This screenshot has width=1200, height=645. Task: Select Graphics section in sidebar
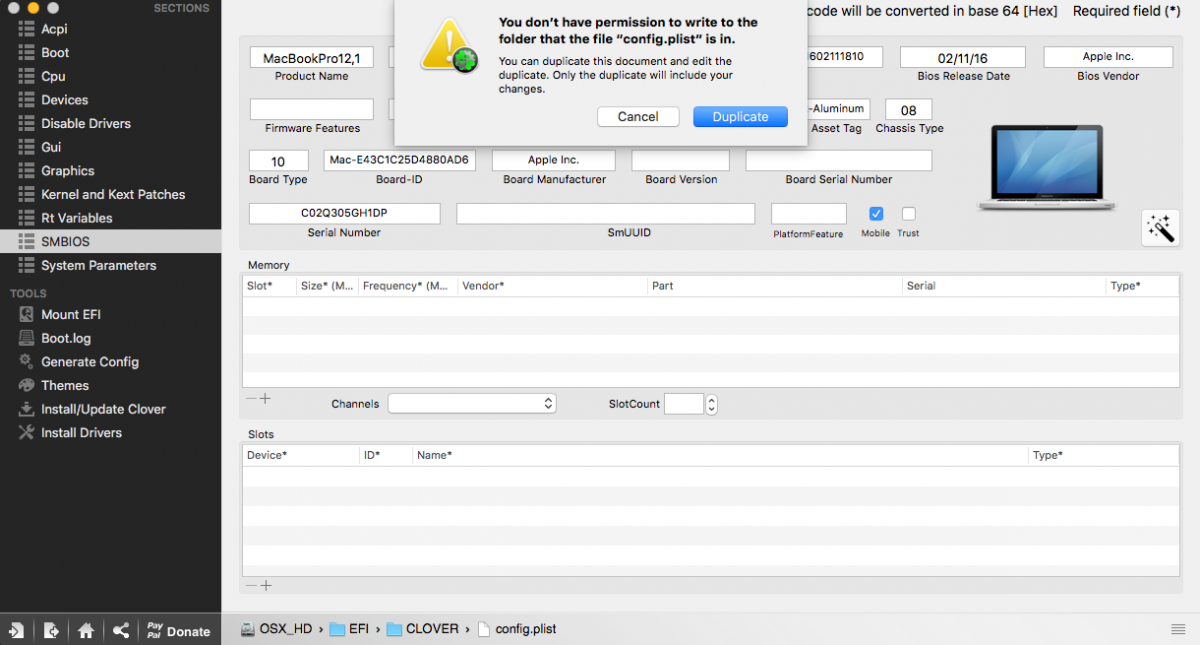pos(67,171)
